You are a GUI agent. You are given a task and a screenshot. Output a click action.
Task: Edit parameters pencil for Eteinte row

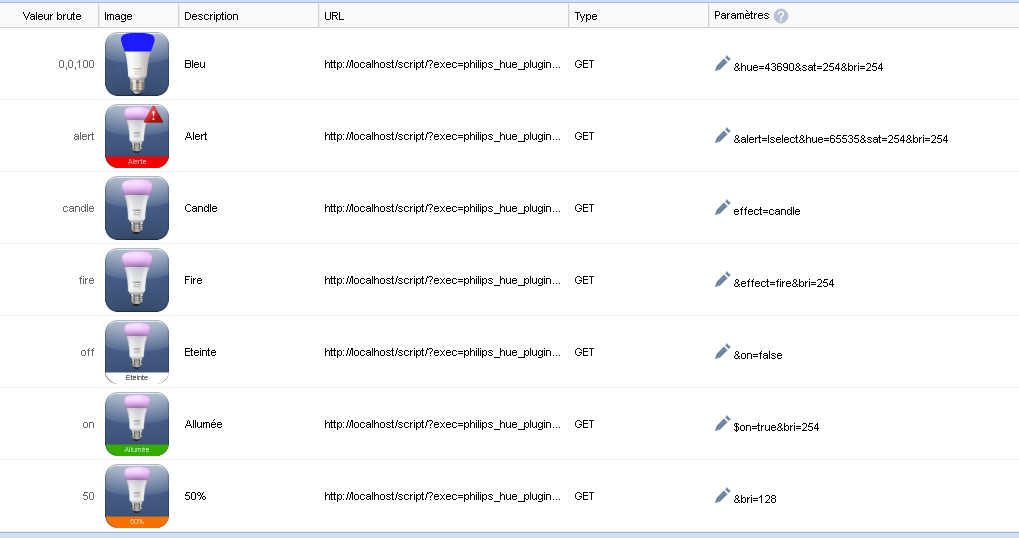click(722, 352)
